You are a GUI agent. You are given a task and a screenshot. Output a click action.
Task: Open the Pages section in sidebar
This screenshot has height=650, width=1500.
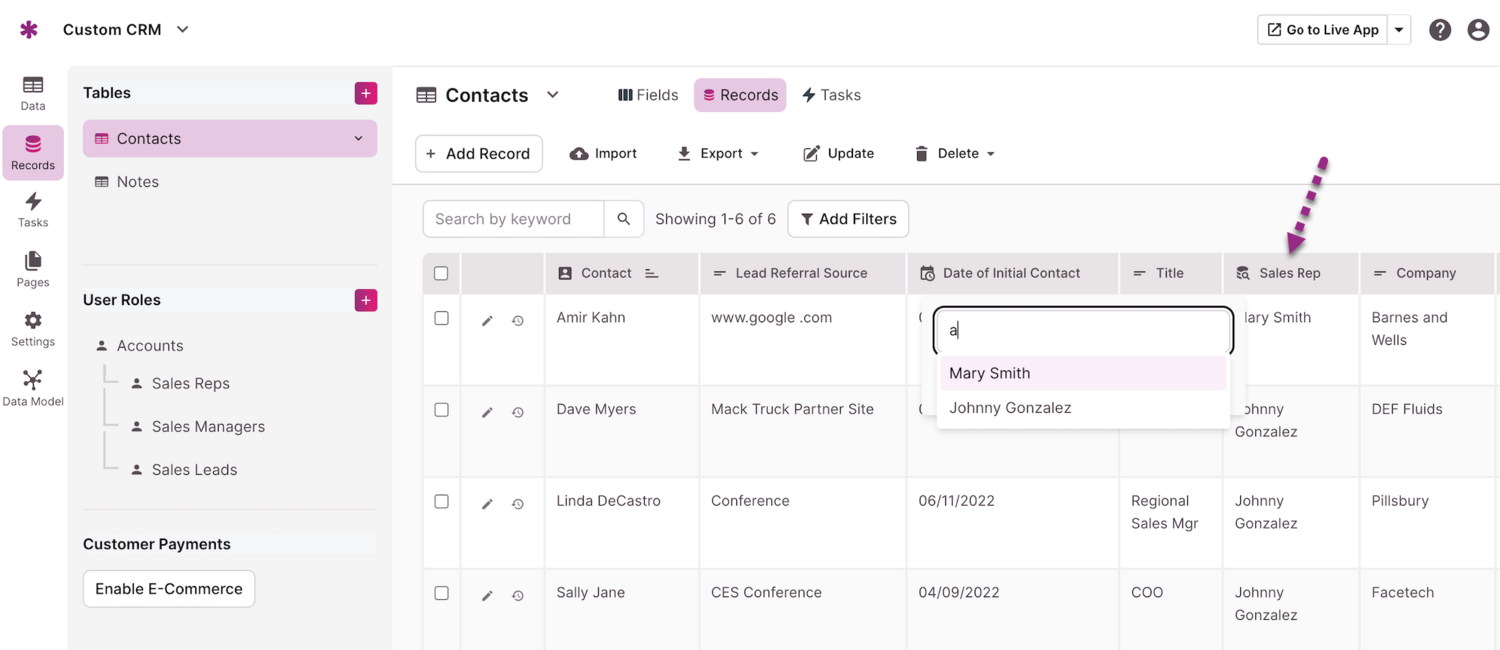[x=33, y=269]
